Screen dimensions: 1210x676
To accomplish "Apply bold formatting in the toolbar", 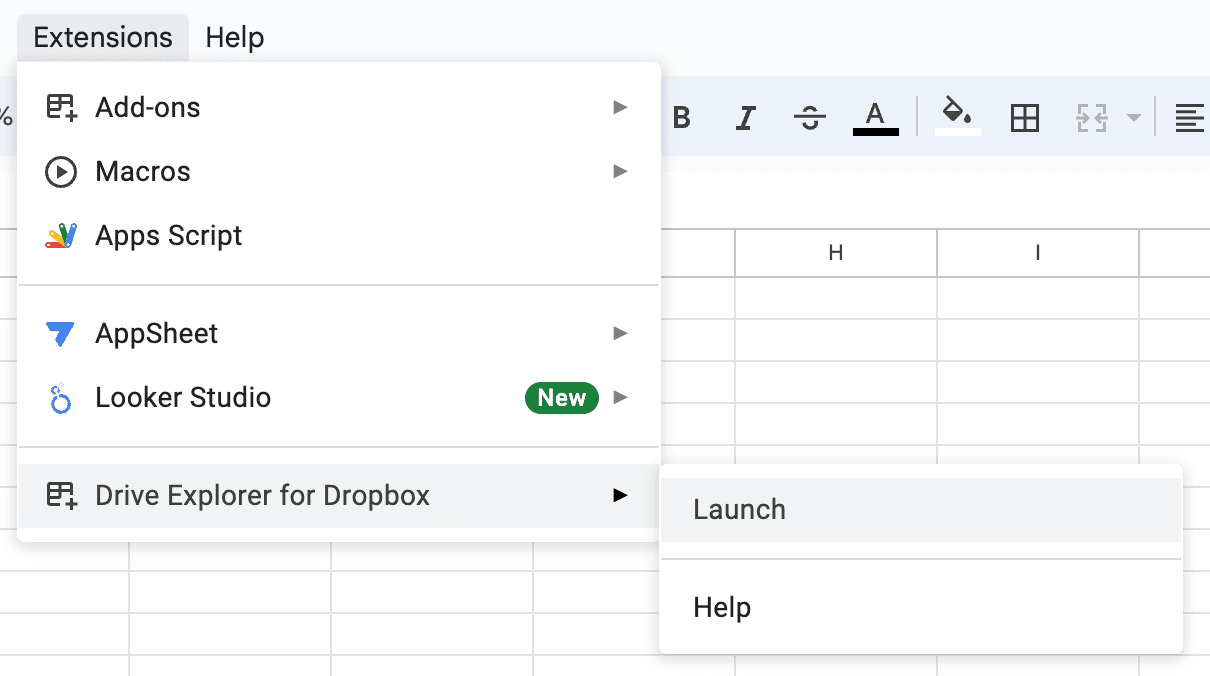I will pos(681,117).
